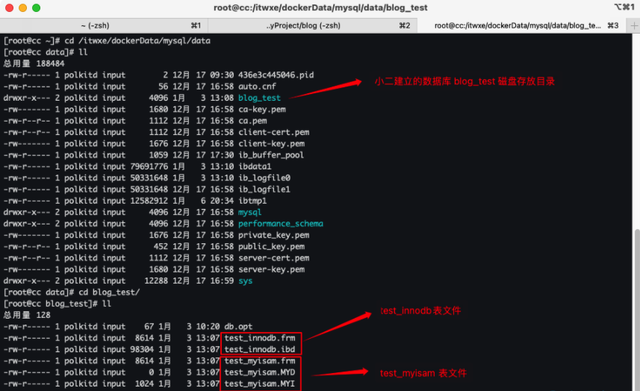
Task: Click the ca.pem file name
Action: coord(252,121)
